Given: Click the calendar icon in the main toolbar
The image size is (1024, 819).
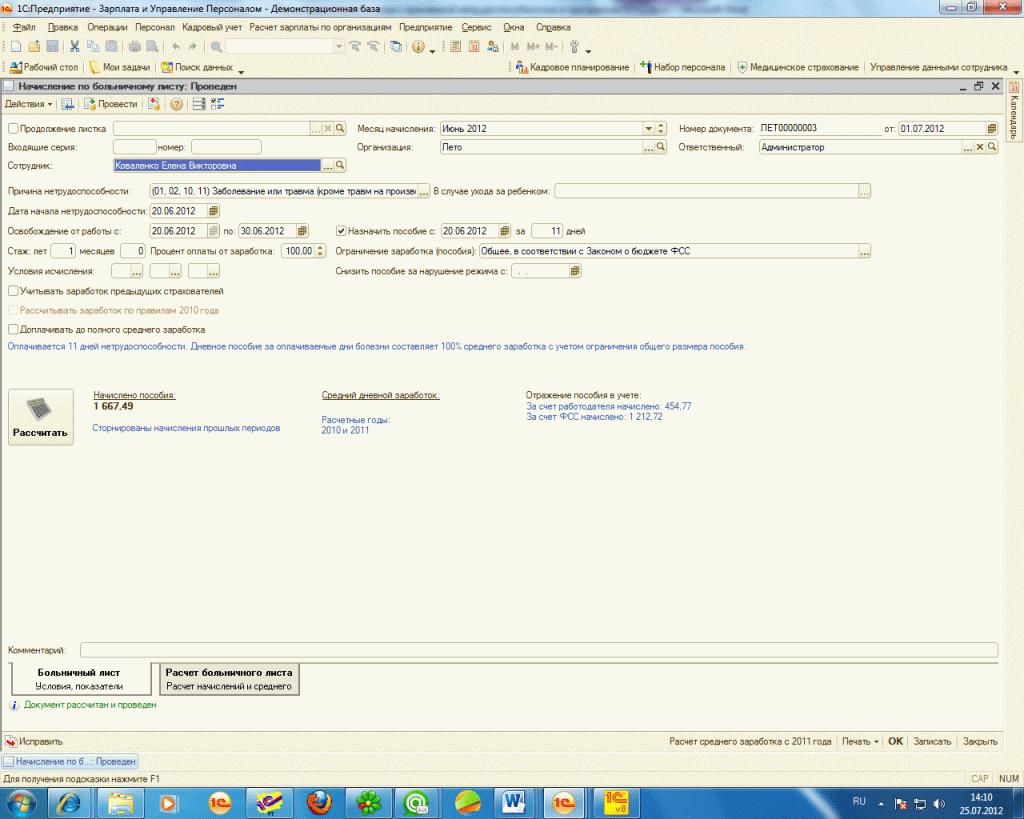Looking at the screenshot, I should (474, 47).
